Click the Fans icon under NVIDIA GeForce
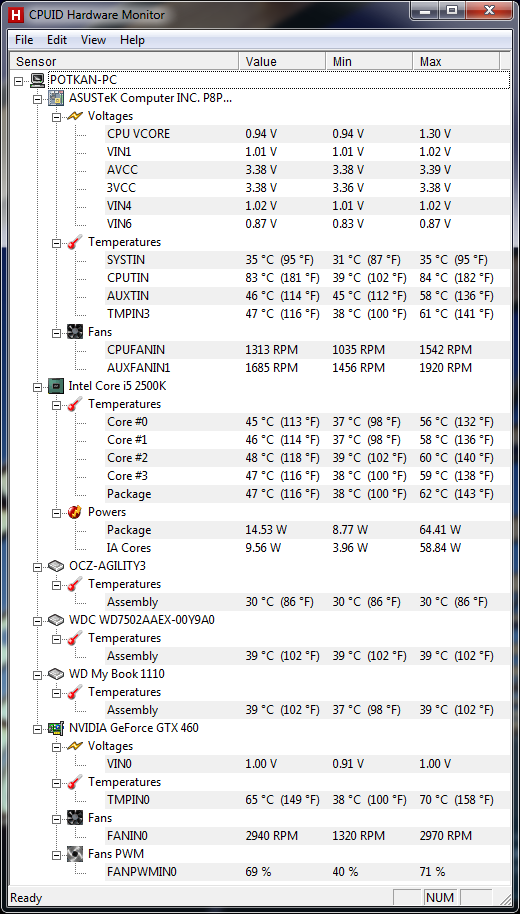The width and height of the screenshot is (520, 914). tap(75, 818)
